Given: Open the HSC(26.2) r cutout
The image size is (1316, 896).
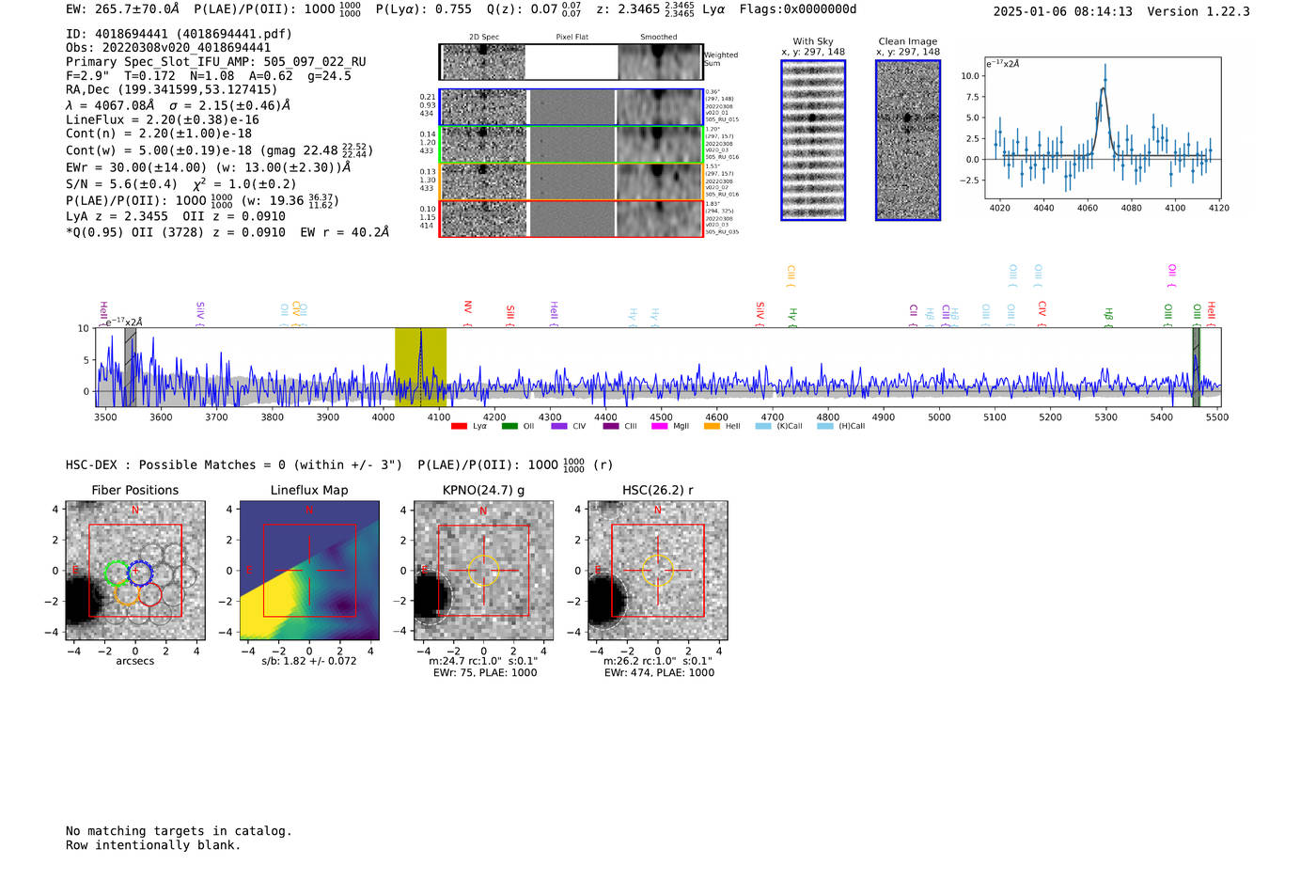Looking at the screenshot, I should coord(657,571).
